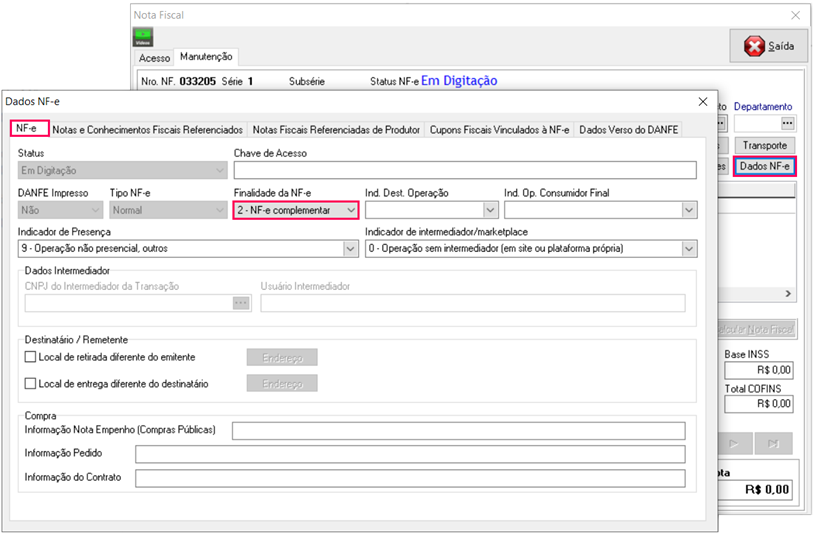This screenshot has width=815, height=535.
Task: Click the Transporte button
Action: [765, 146]
